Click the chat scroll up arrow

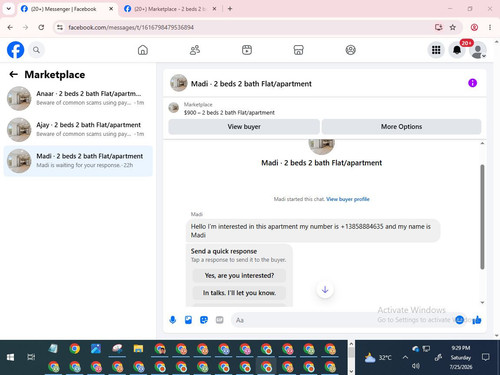pos(482,143)
